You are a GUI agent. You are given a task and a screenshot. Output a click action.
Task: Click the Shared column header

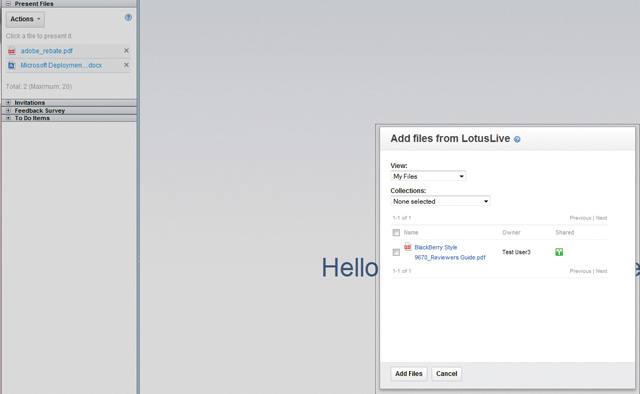564,232
